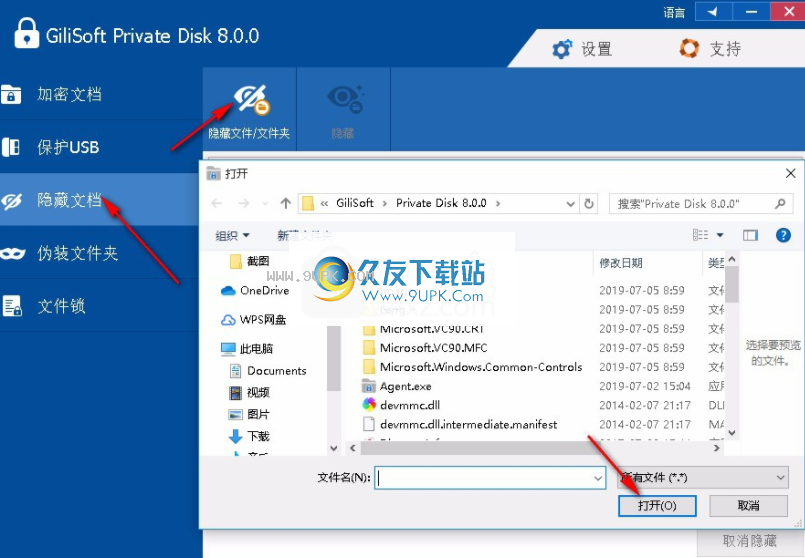Viewport: 805px width, 558px height.
Task: Click the 取消 button
Action: click(x=749, y=506)
